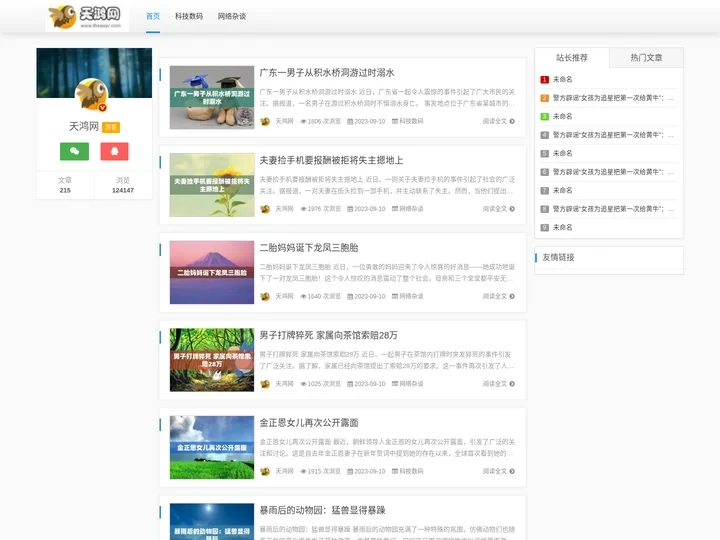
Task: Click 网络杂谈 category tag on 夫妻捡手机 article
Action: 411,209
